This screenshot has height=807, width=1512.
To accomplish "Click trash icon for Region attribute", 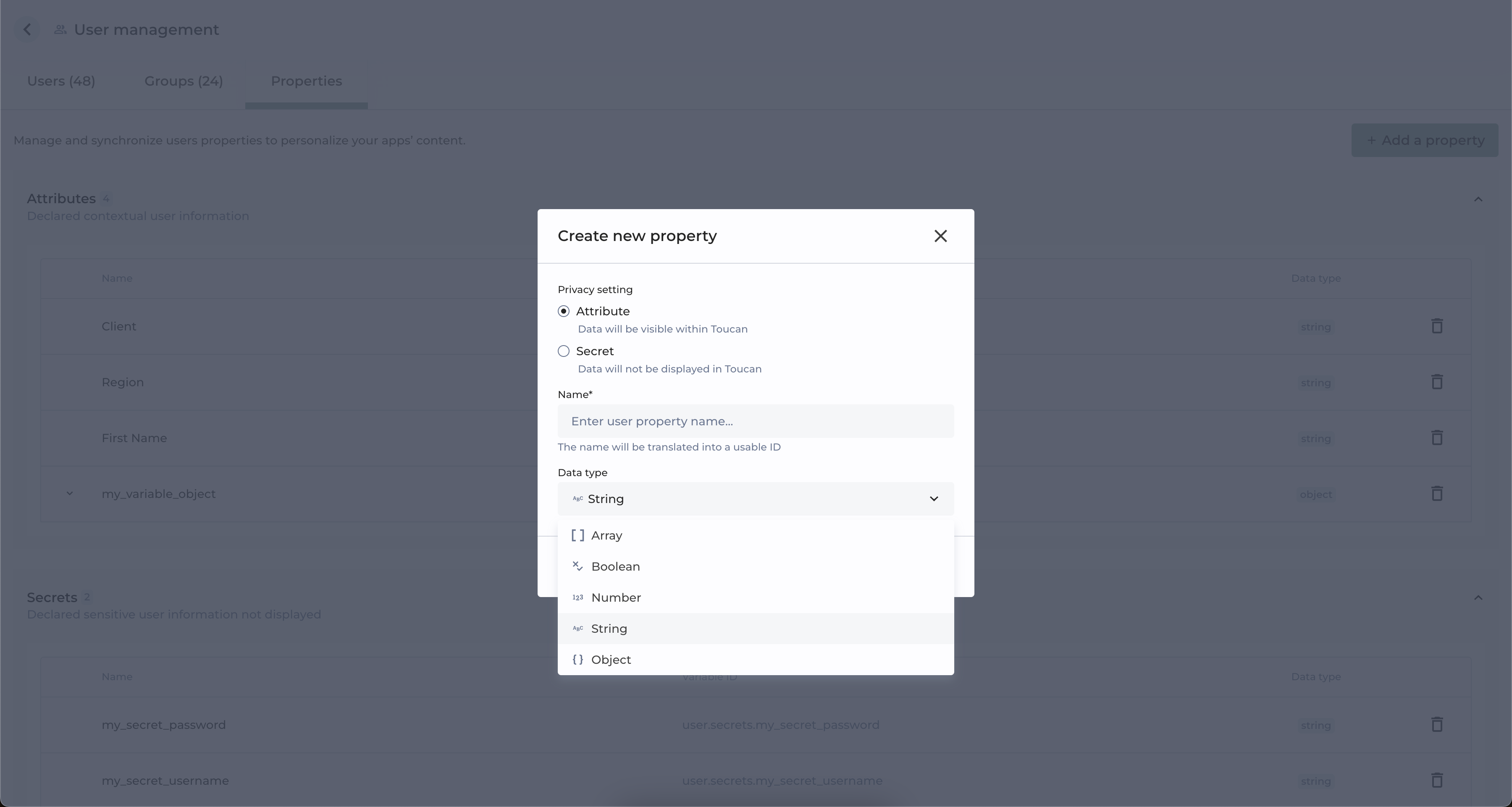I will click(1436, 382).
